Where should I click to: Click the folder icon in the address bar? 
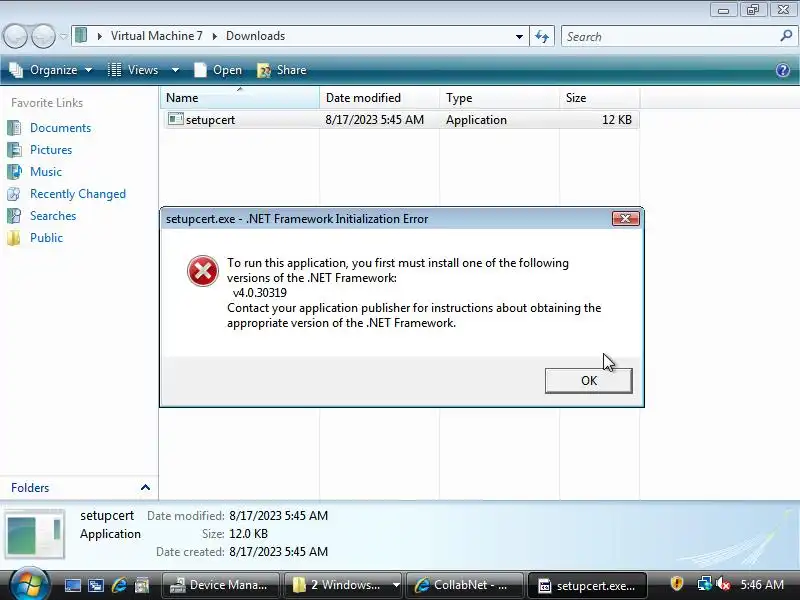[x=81, y=36]
